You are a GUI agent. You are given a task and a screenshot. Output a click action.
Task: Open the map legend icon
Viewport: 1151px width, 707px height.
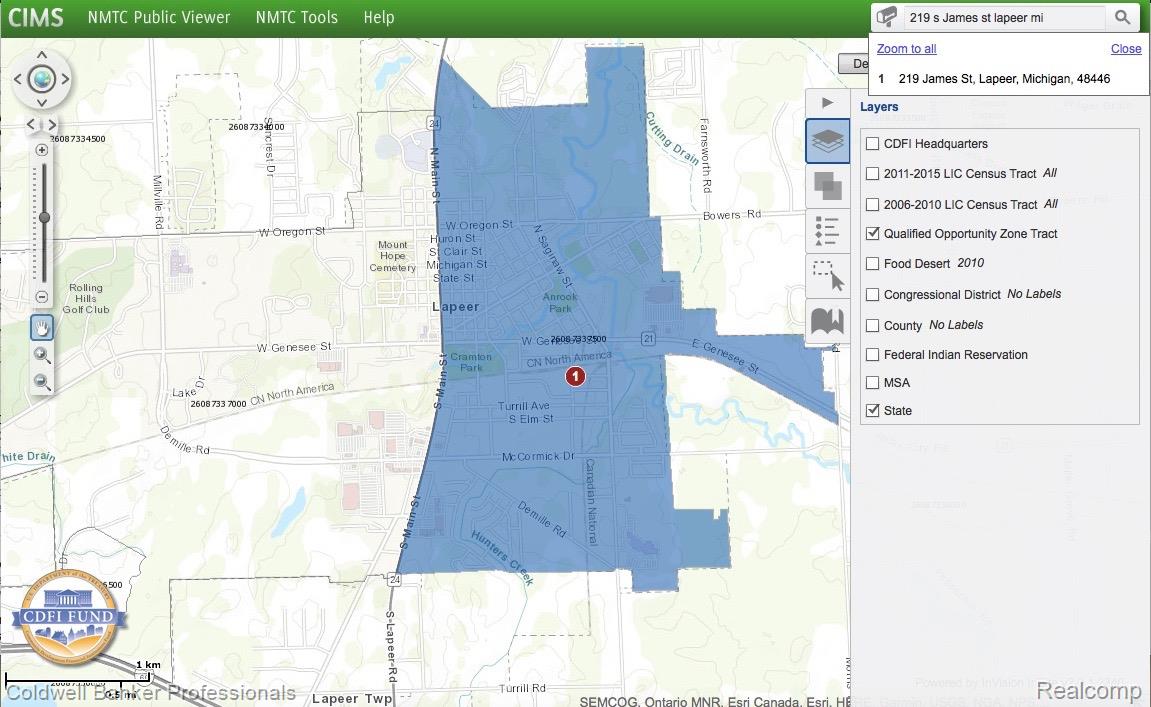coord(827,231)
